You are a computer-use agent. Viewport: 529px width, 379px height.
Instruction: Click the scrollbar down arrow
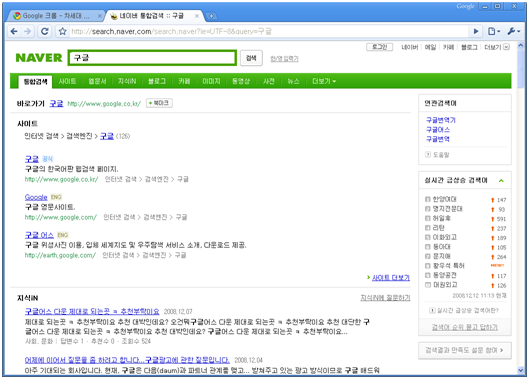pos(521,371)
